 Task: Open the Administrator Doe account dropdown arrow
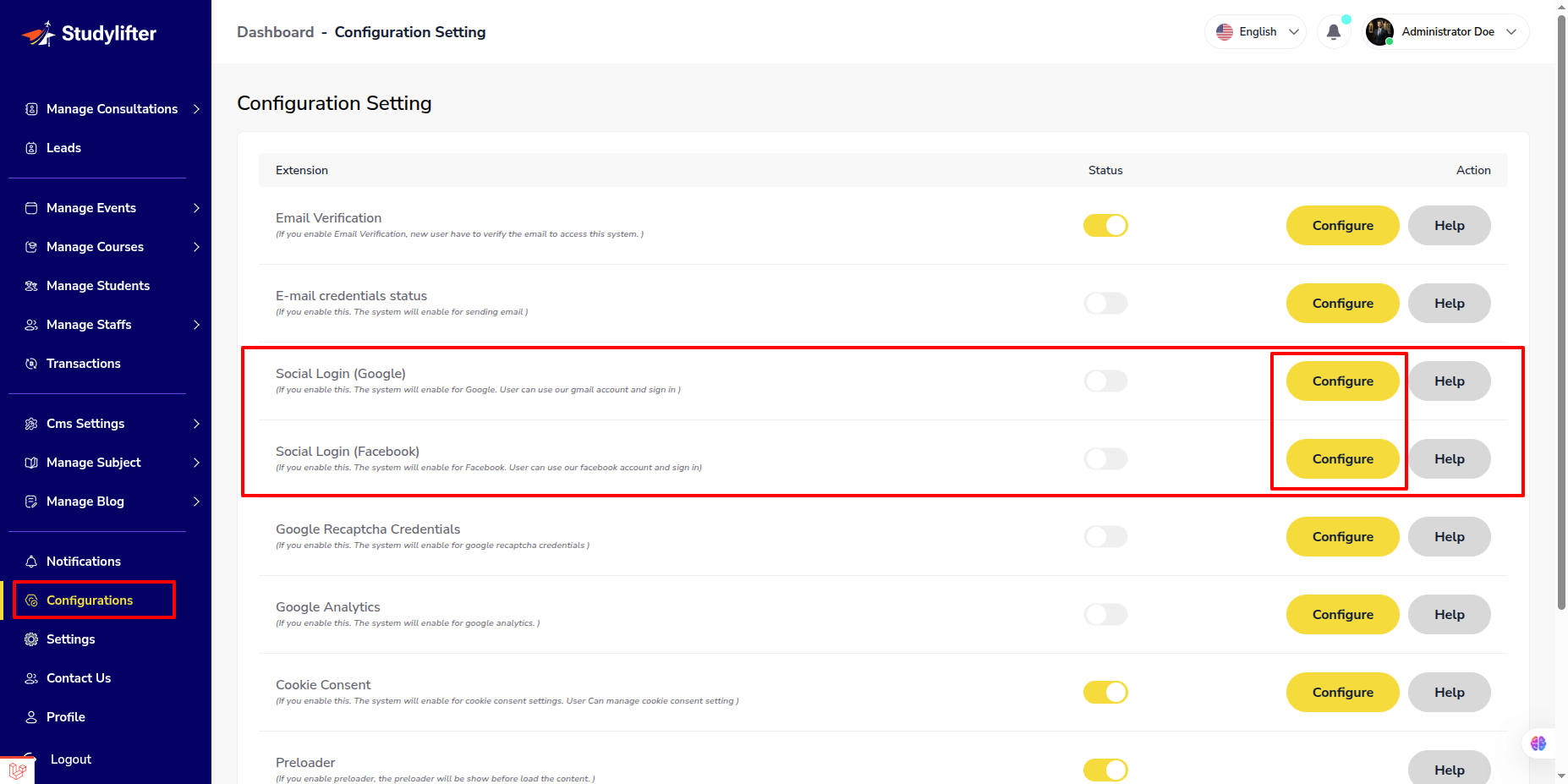(x=1511, y=32)
